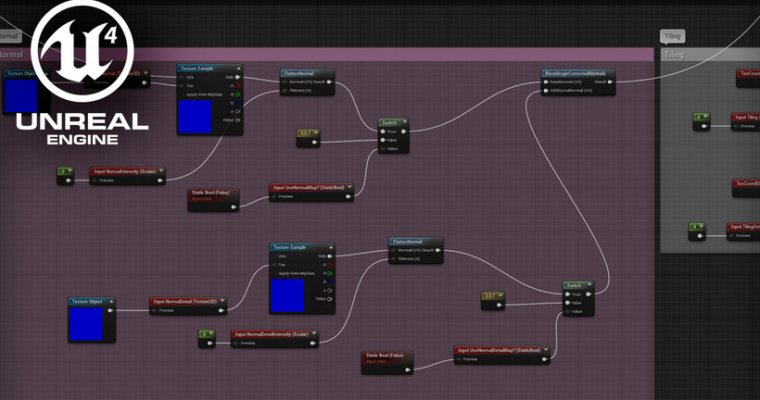Click output pin of Input NormalDetail (Texture2D)

click(x=221, y=310)
